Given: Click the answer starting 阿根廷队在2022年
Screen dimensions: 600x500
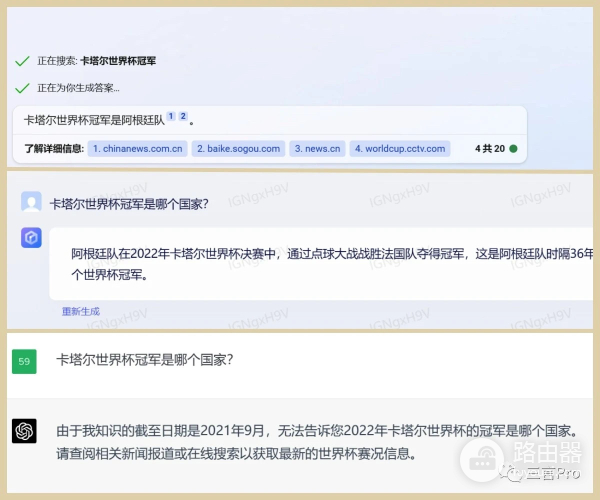Looking at the screenshot, I should click(x=332, y=264).
